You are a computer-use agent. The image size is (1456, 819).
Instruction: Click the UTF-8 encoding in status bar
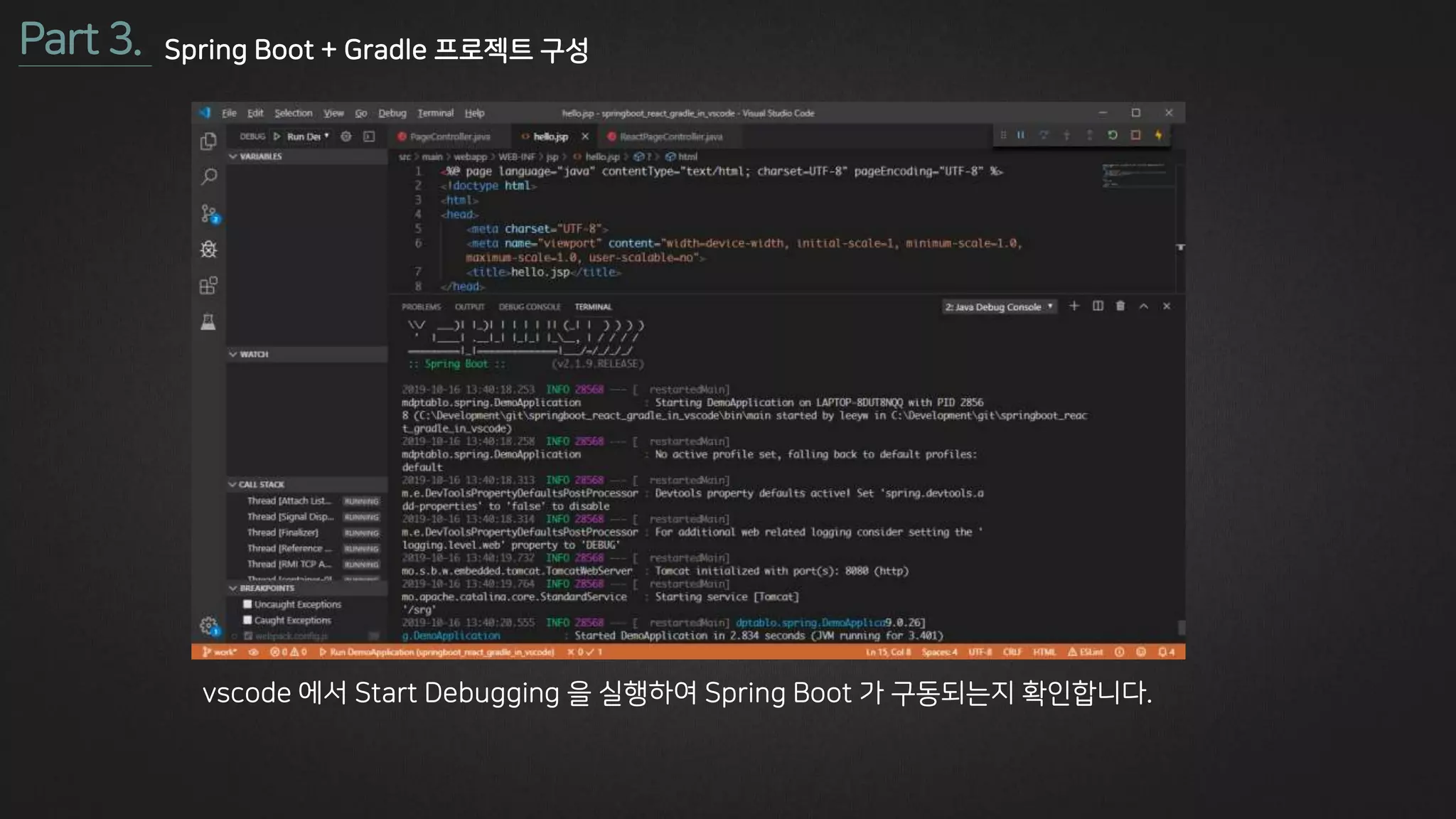(980, 651)
